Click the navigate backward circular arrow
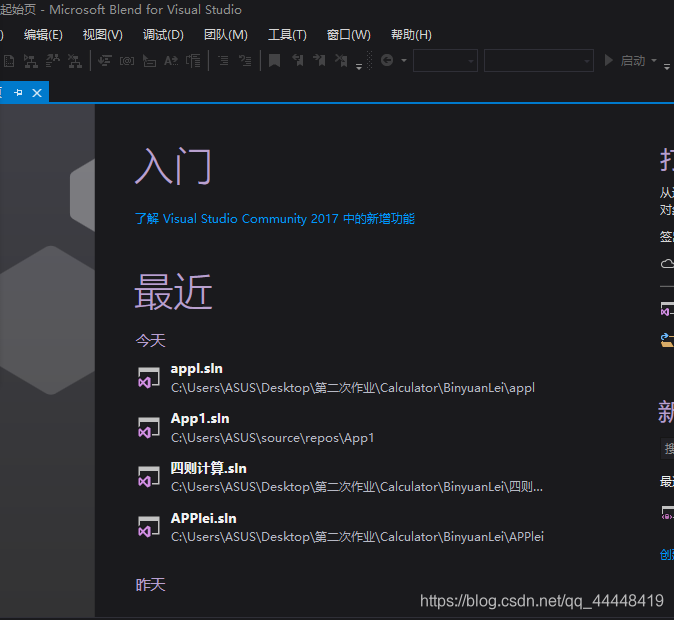 click(387, 60)
